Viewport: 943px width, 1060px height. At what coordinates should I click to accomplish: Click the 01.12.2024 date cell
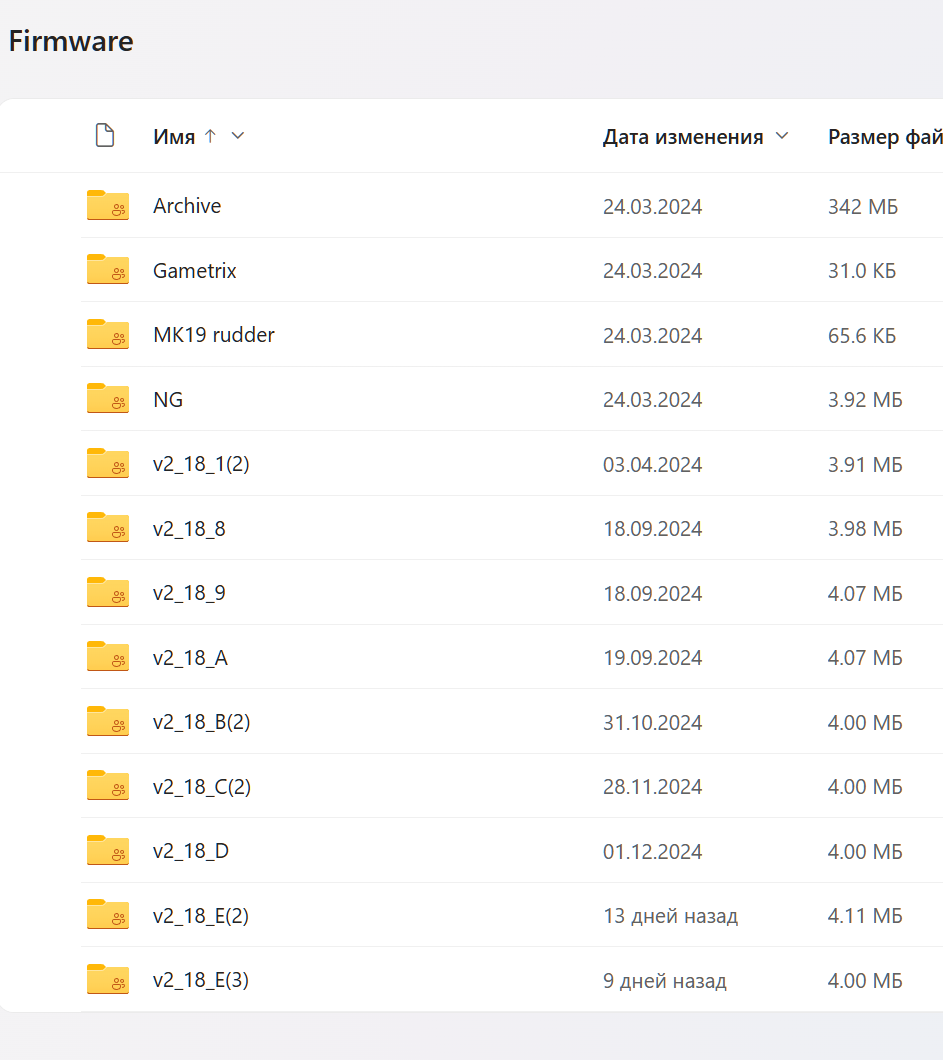point(652,852)
